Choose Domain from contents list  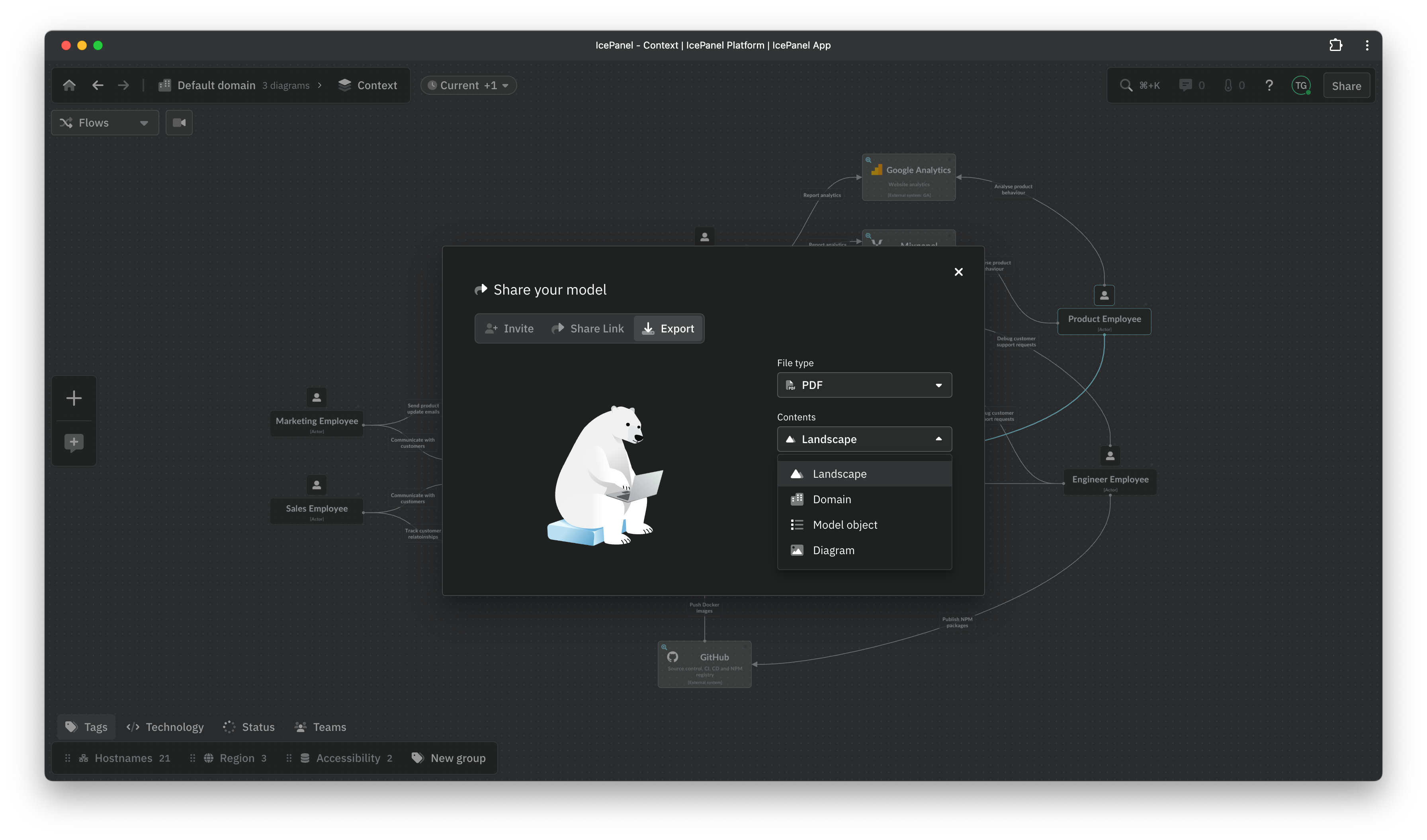pyautogui.click(x=864, y=499)
